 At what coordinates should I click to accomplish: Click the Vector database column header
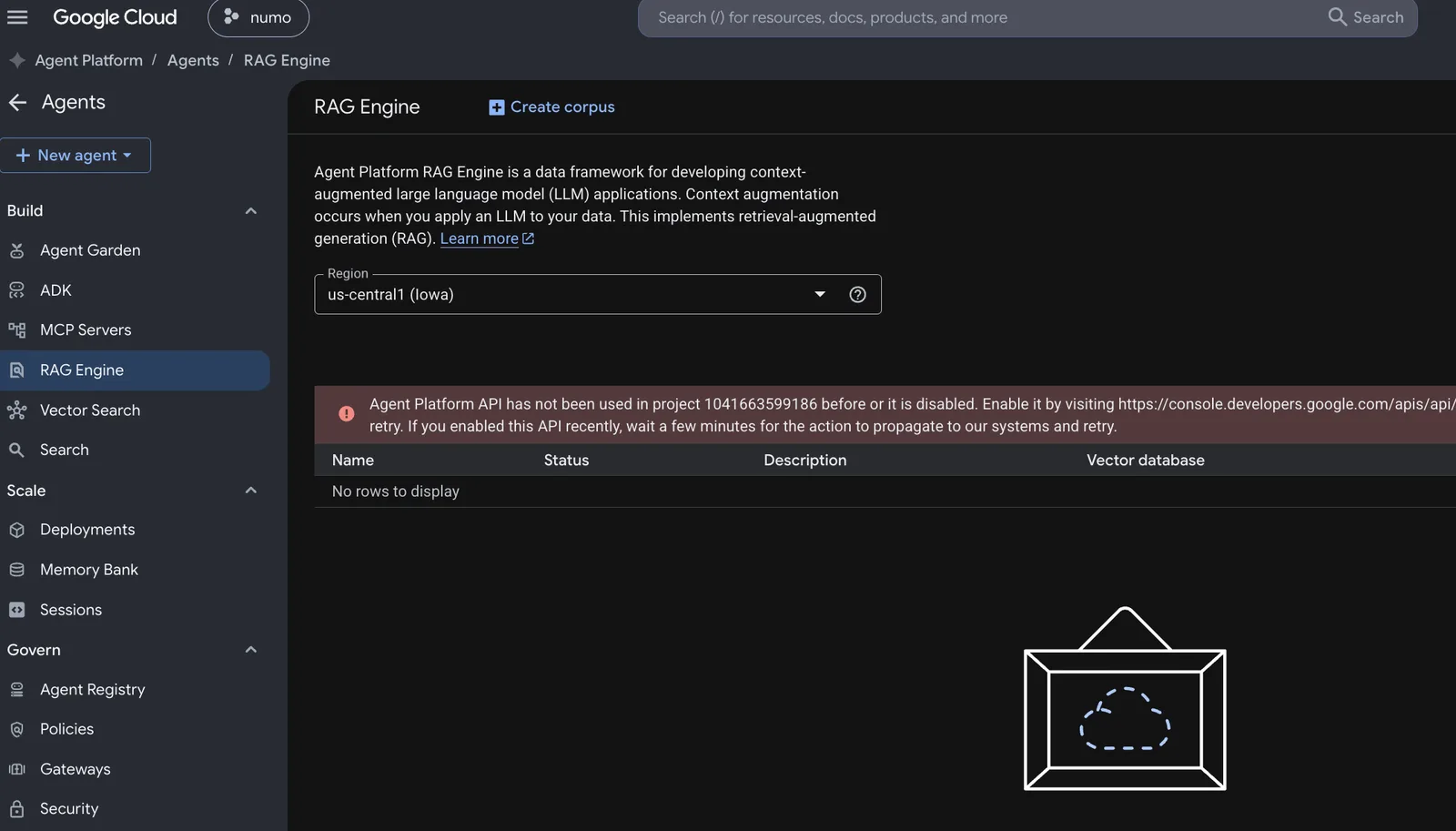tap(1146, 461)
